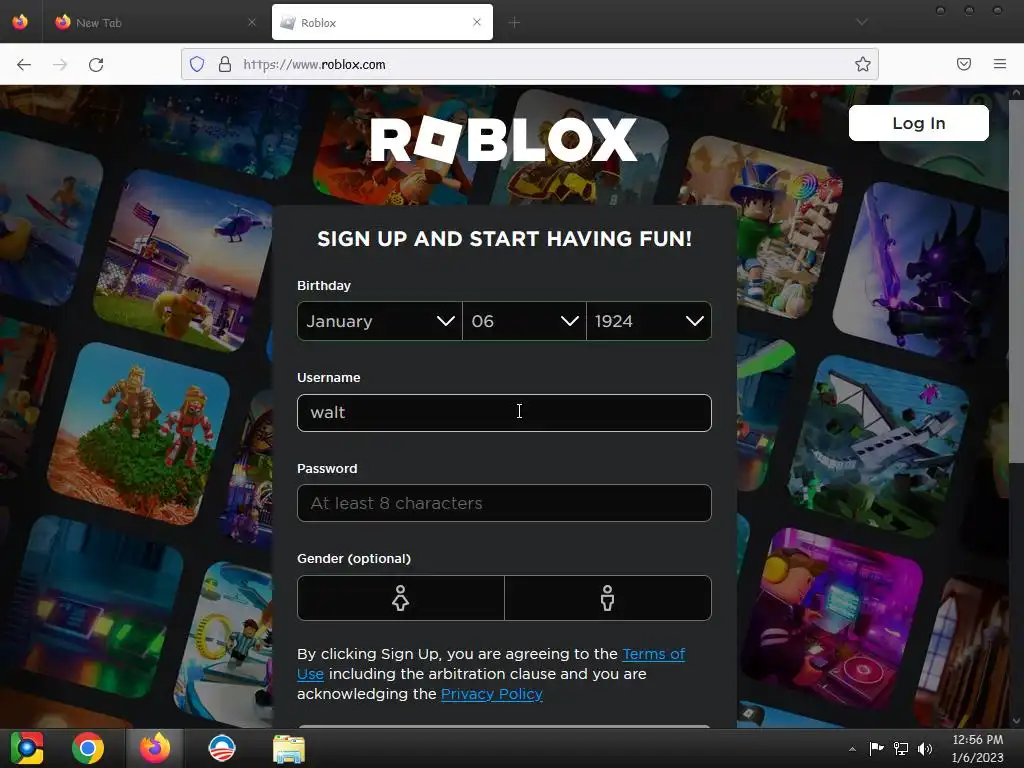Image resolution: width=1024 pixels, height=768 pixels.
Task: Click the Log In button
Action: point(919,123)
